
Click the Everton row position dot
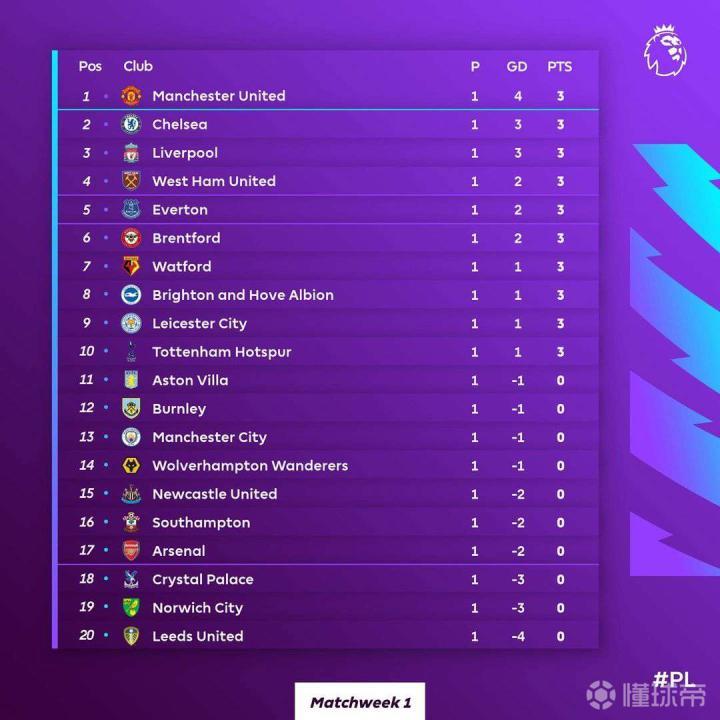point(106,210)
